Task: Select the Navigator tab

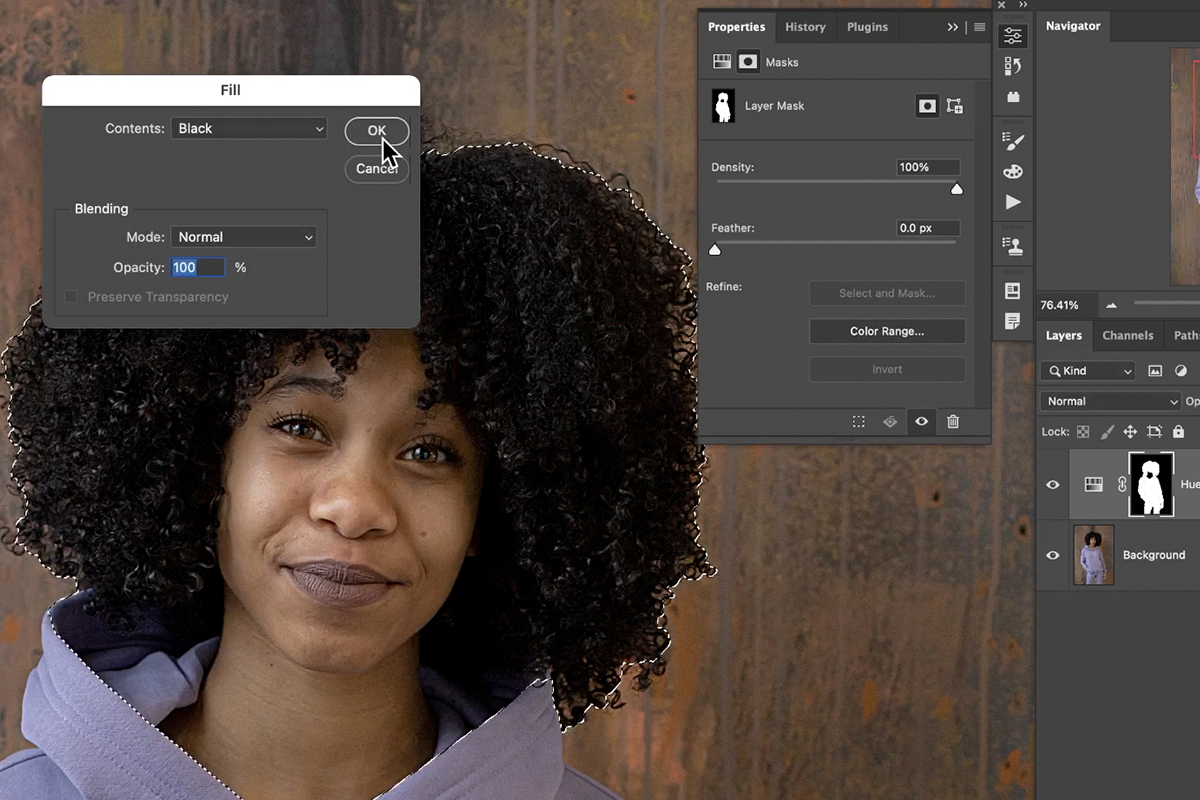Action: (1073, 26)
